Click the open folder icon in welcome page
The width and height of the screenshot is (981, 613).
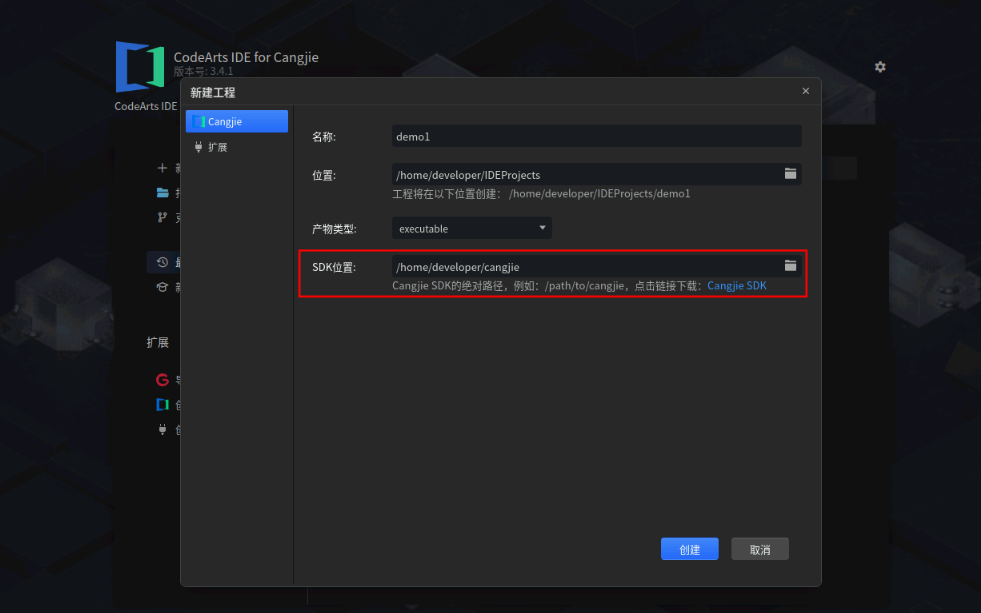[x=163, y=193]
